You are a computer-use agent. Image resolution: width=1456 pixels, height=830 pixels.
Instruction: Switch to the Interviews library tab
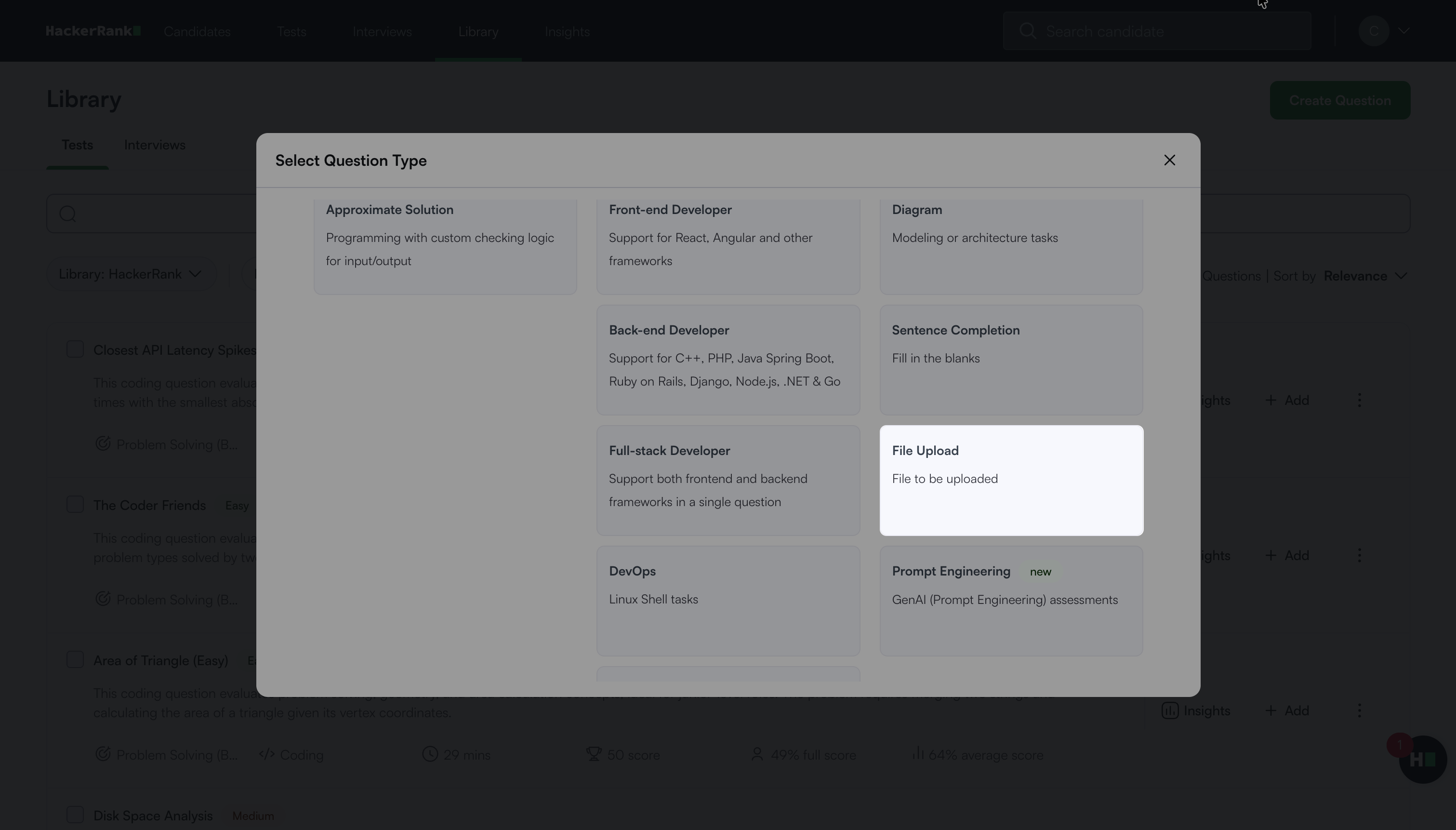coord(154,145)
